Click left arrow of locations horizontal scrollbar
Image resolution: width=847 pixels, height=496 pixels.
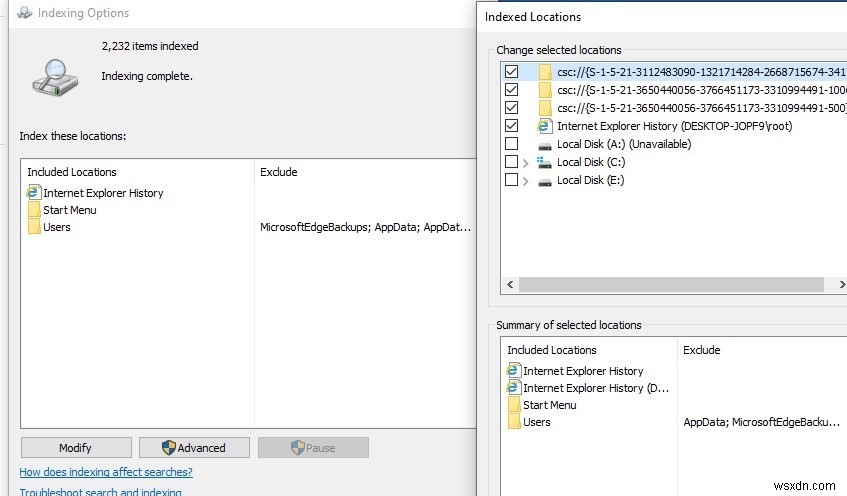510,284
